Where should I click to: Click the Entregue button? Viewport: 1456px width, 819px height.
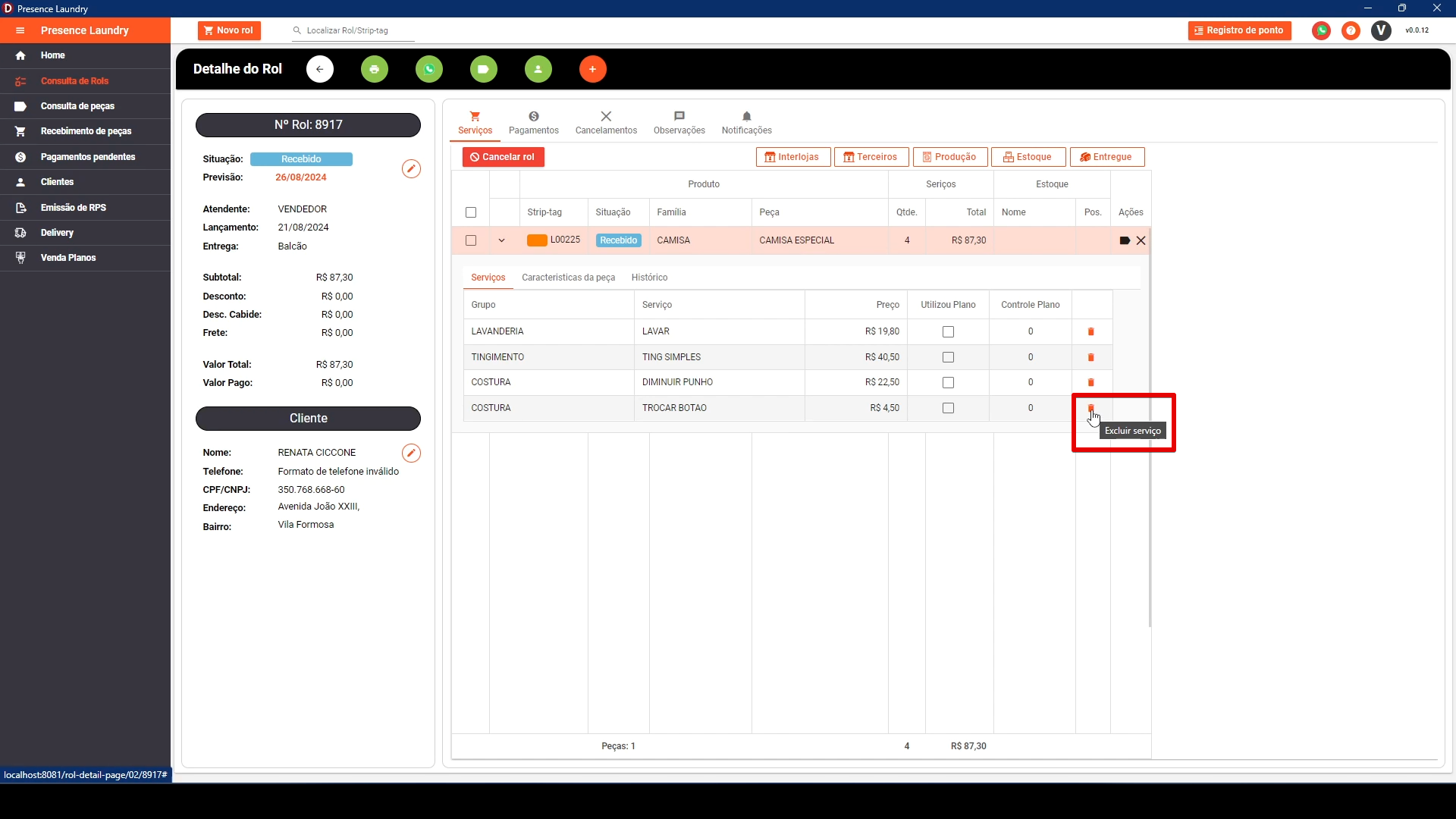[x=1107, y=157]
